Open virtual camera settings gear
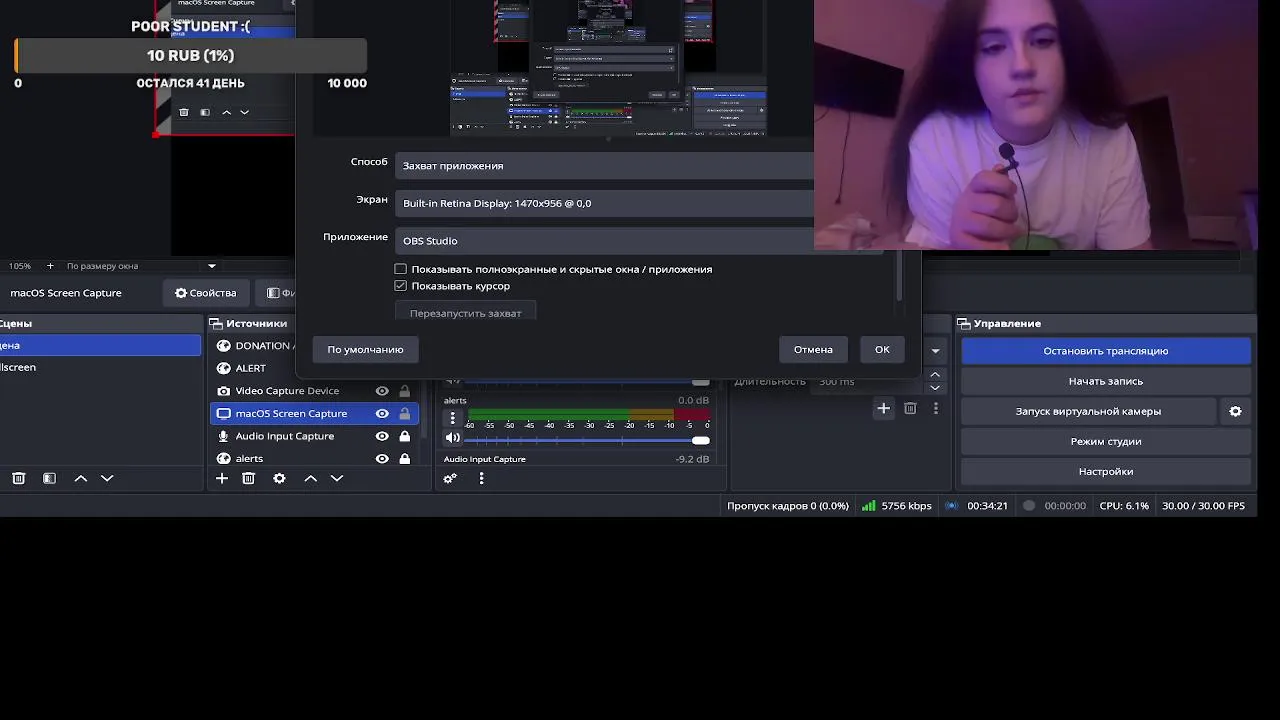Image resolution: width=1280 pixels, height=720 pixels. [1235, 411]
